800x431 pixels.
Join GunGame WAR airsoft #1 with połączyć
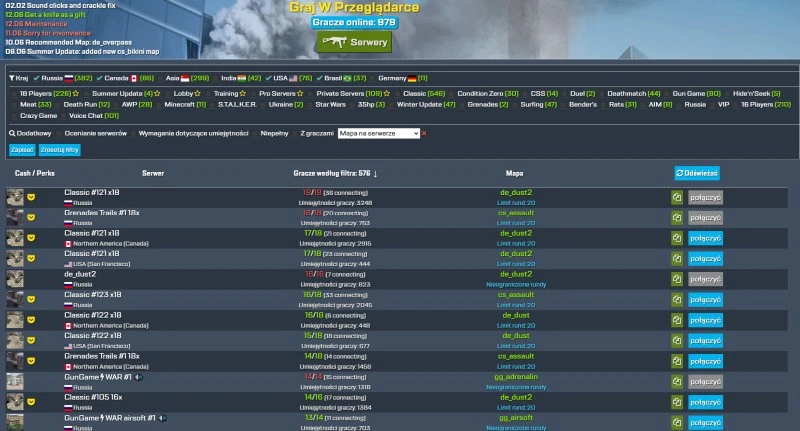click(706, 422)
